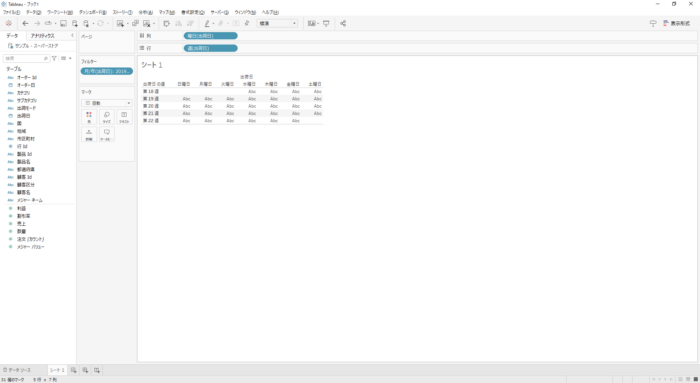
Task: Click the filter fields funnel icon
Action: [x=54, y=58]
